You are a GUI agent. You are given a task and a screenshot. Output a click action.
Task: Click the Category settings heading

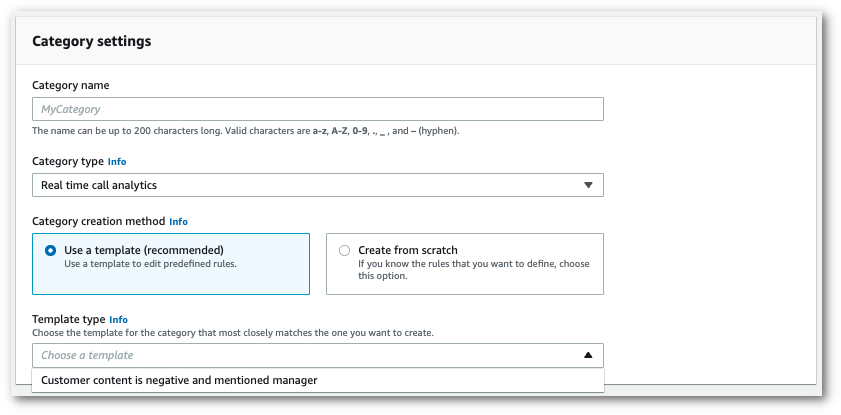[92, 42]
